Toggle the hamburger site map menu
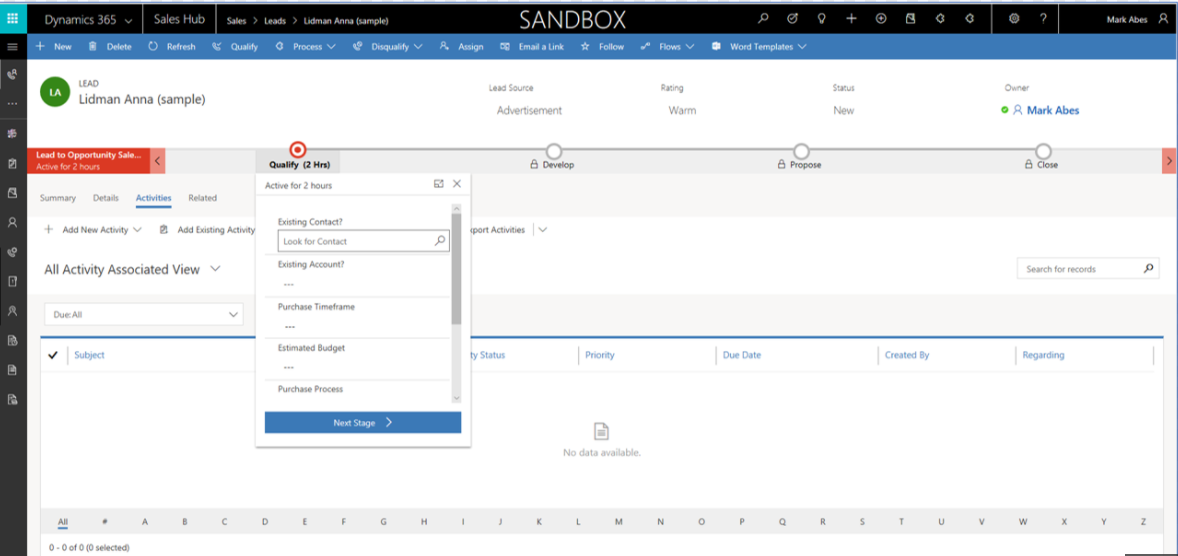The width and height of the screenshot is (1178, 556). (12, 47)
